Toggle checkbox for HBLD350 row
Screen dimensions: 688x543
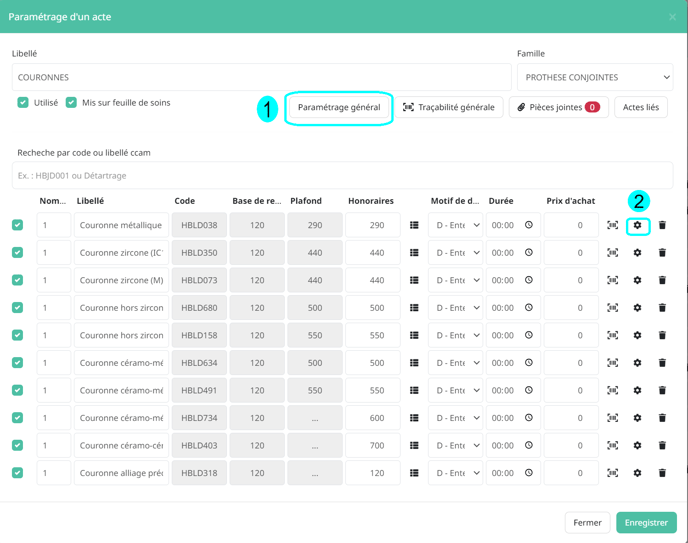18,253
